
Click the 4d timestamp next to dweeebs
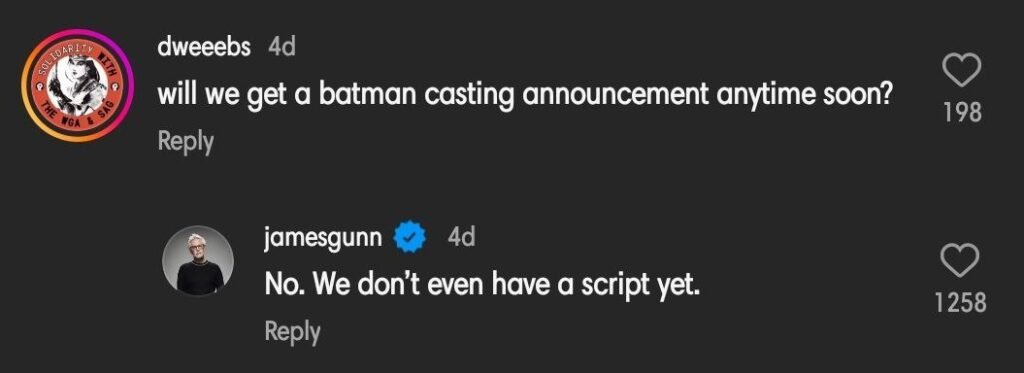[282, 47]
